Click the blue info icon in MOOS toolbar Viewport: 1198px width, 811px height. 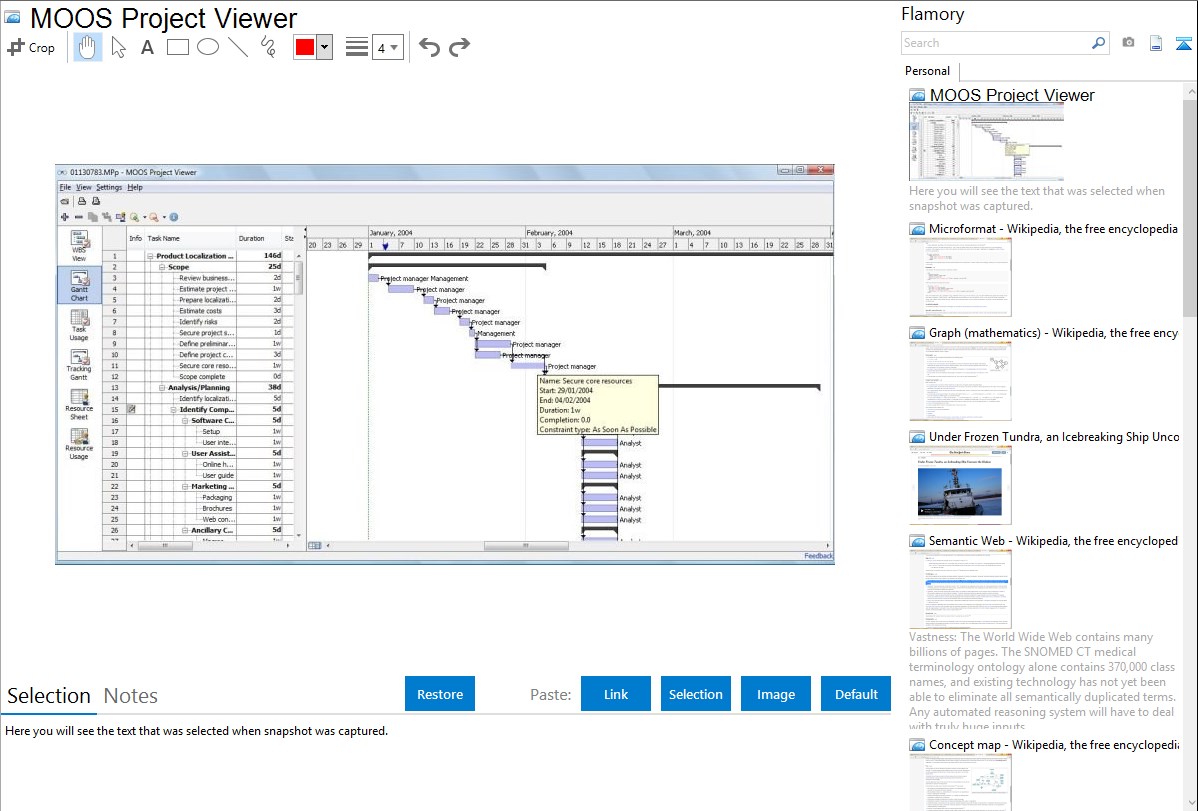[173, 217]
